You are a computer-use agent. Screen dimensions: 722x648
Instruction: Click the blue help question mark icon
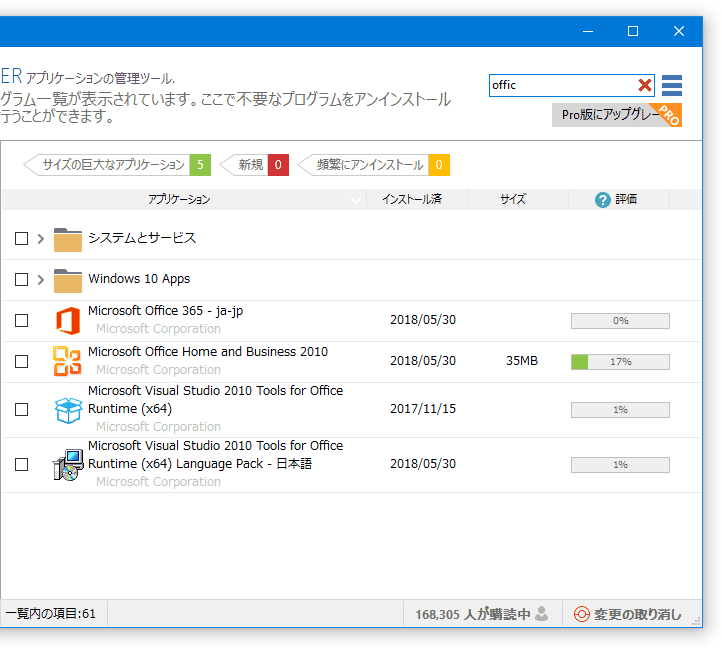pos(602,200)
